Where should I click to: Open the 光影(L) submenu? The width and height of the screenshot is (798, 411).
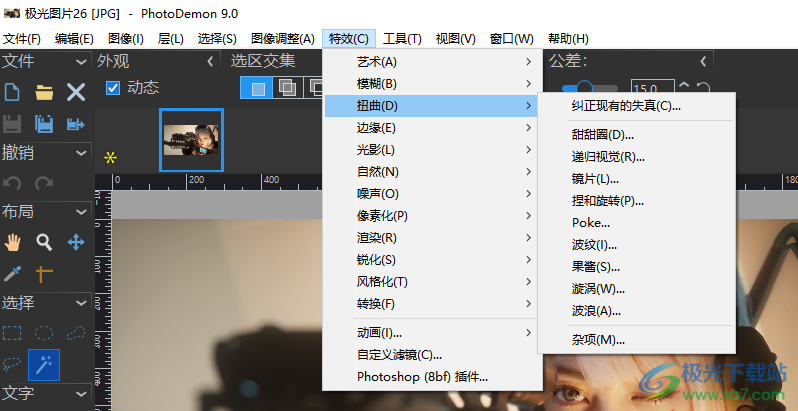click(x=431, y=150)
